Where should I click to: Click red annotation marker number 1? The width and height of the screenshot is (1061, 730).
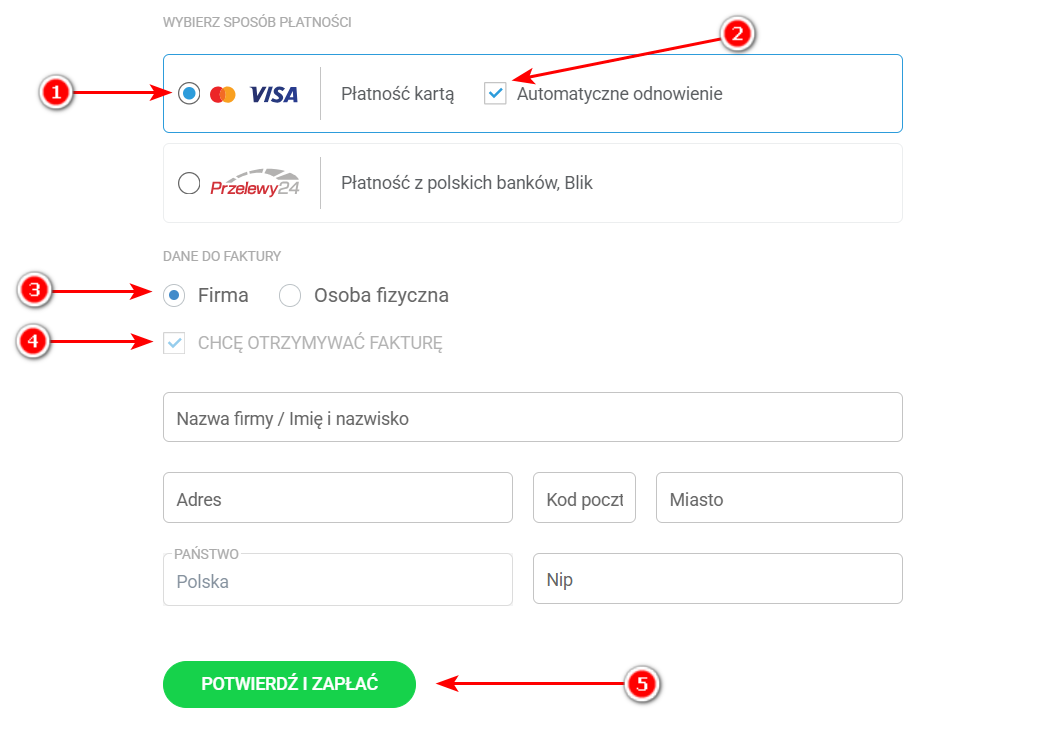click(56, 93)
